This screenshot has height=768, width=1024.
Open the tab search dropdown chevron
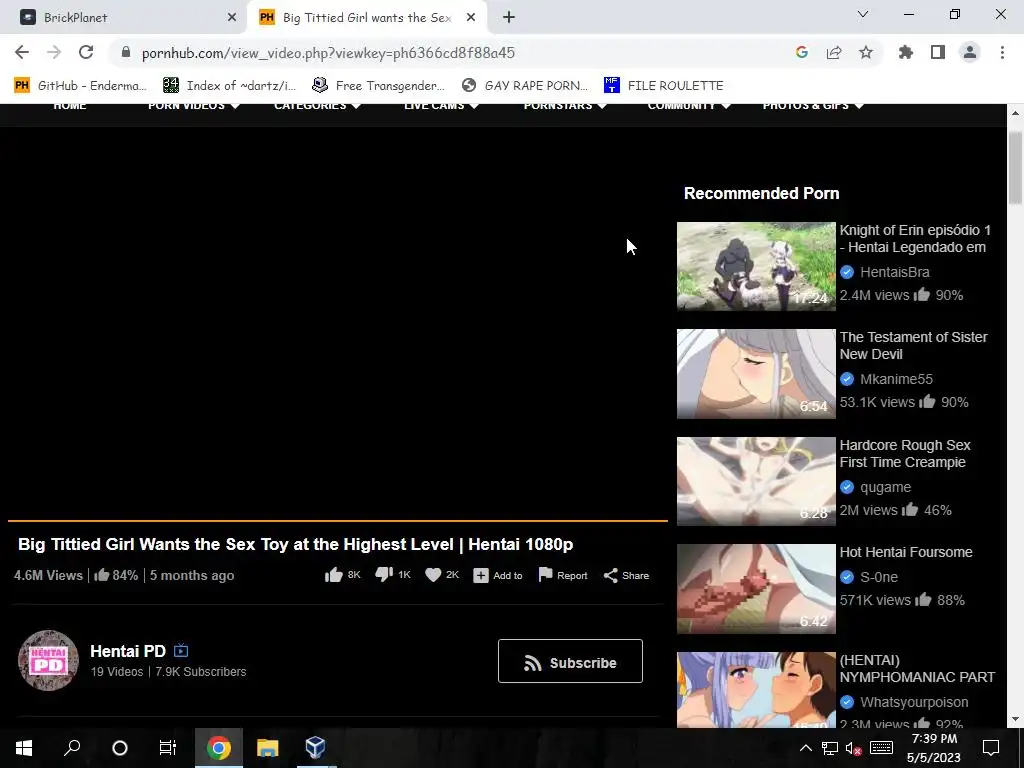coord(863,14)
